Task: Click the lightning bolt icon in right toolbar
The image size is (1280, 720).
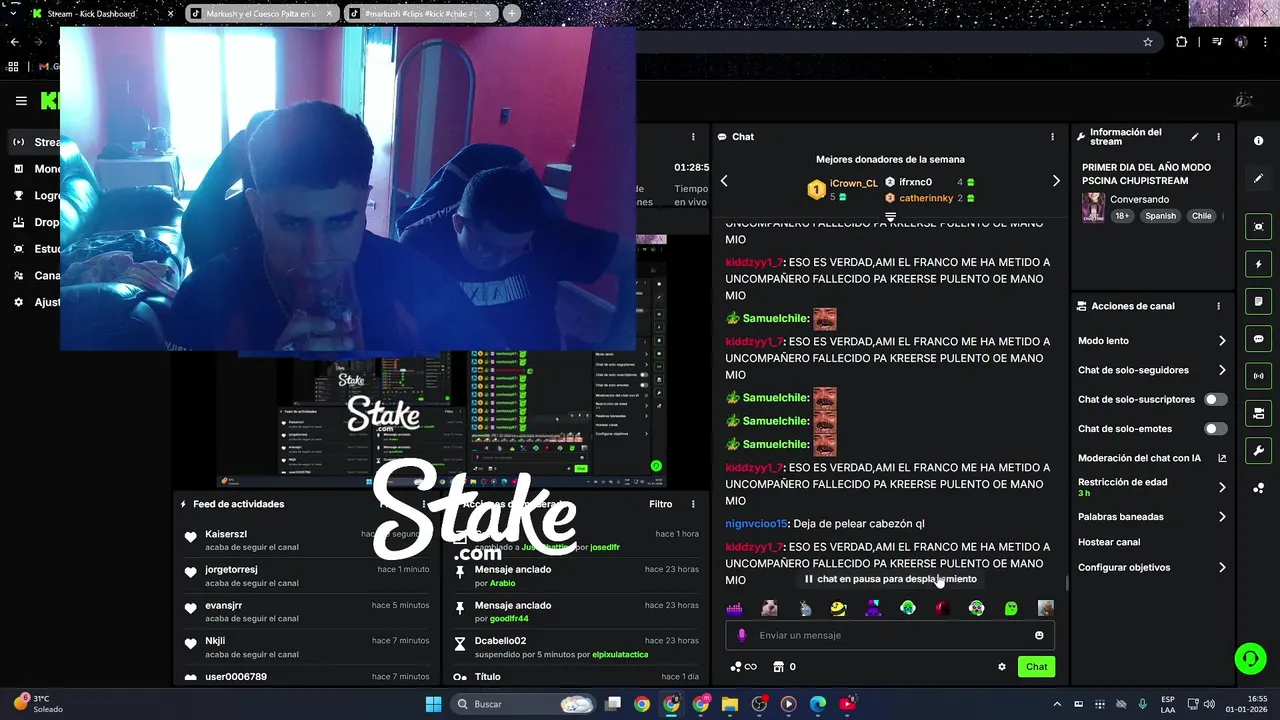Action: pos(1258,264)
